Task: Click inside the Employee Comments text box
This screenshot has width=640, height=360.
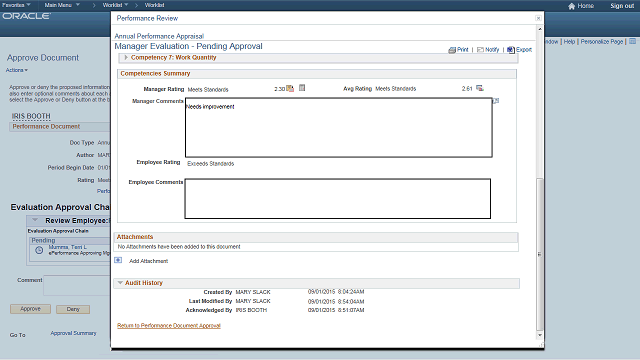Action: (x=338, y=198)
